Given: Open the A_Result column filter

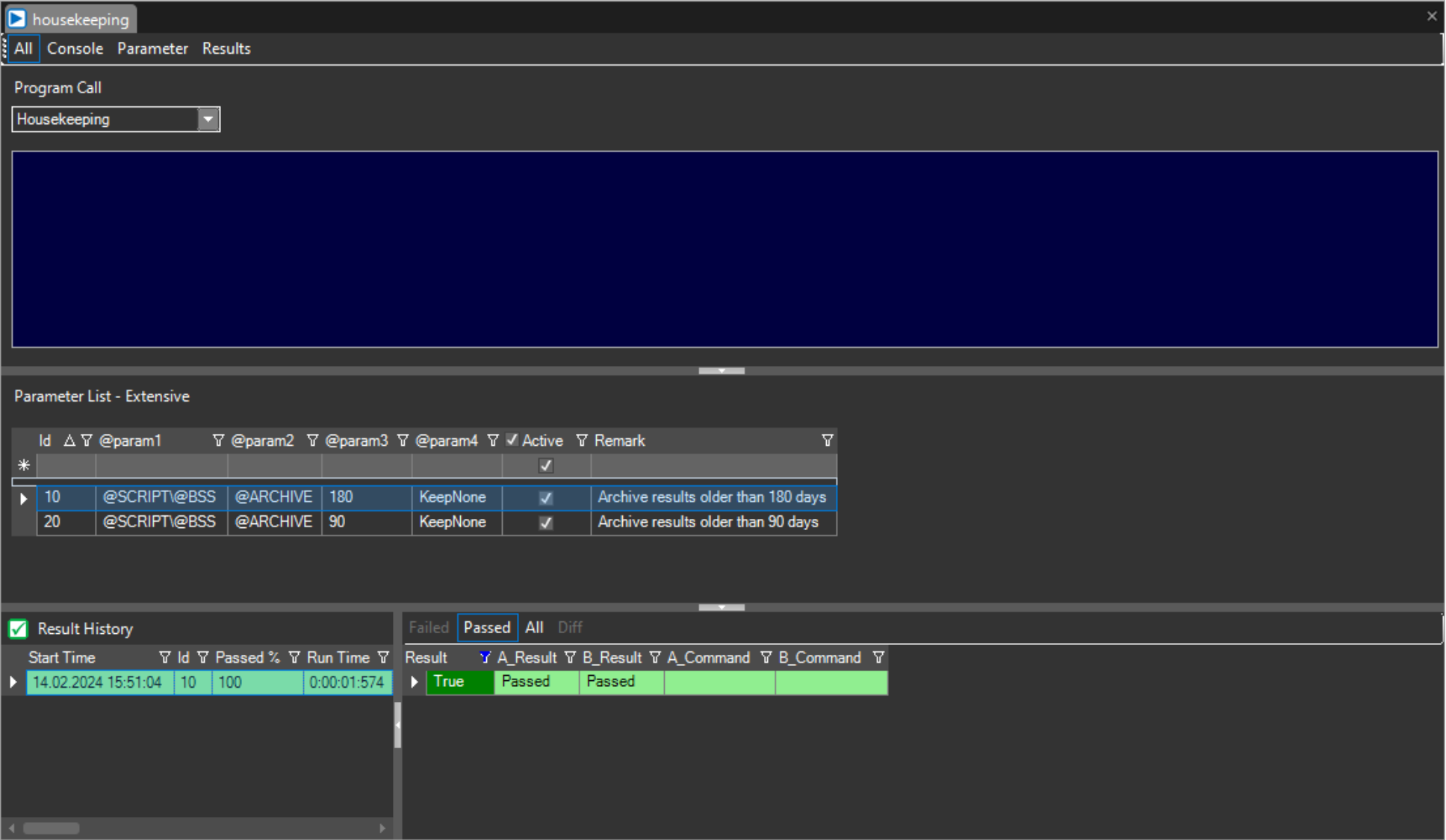Looking at the screenshot, I should point(570,658).
